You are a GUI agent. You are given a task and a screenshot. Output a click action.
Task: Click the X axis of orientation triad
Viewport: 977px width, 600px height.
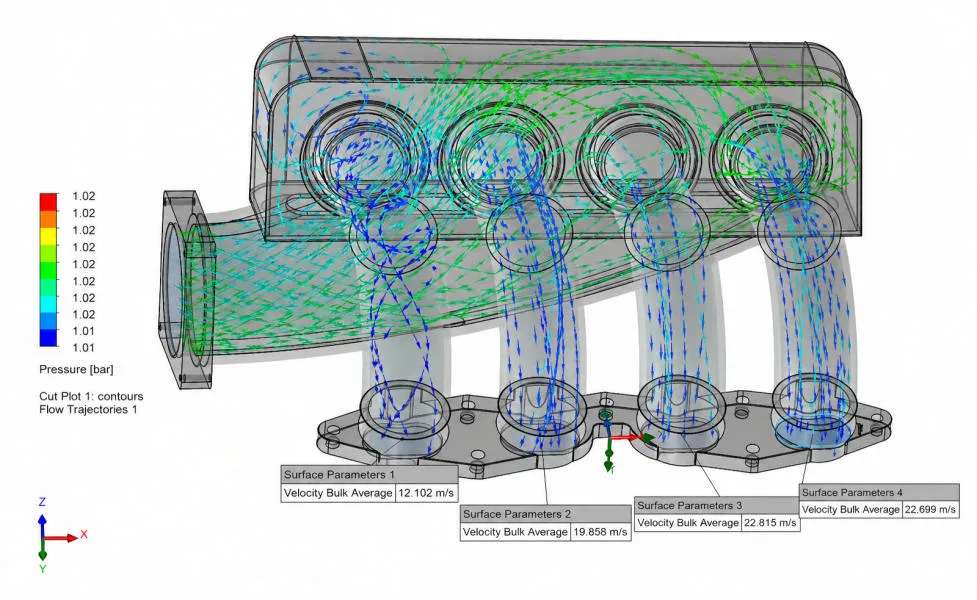[x=65, y=536]
